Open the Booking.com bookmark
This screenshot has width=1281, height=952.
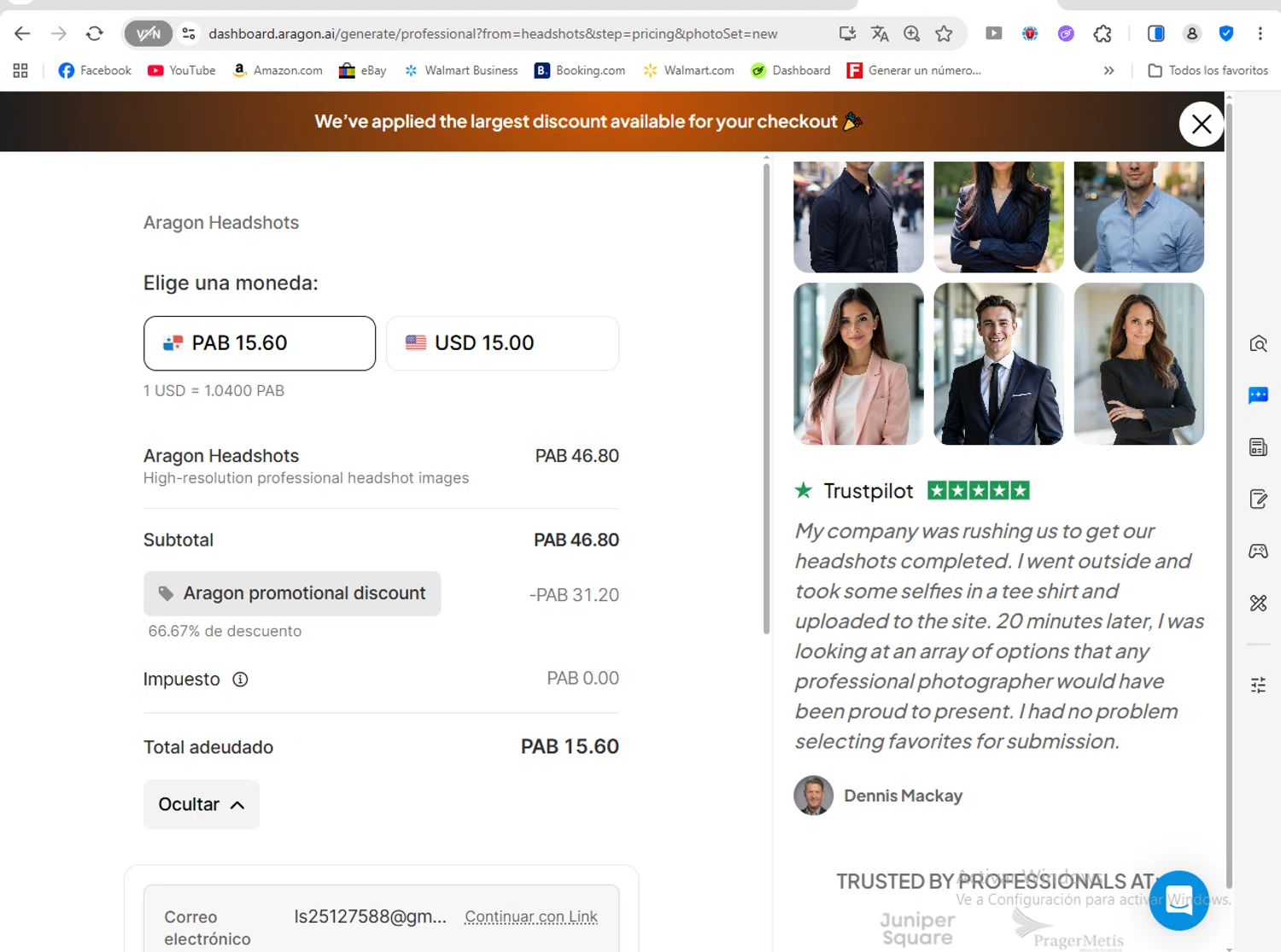click(x=580, y=70)
